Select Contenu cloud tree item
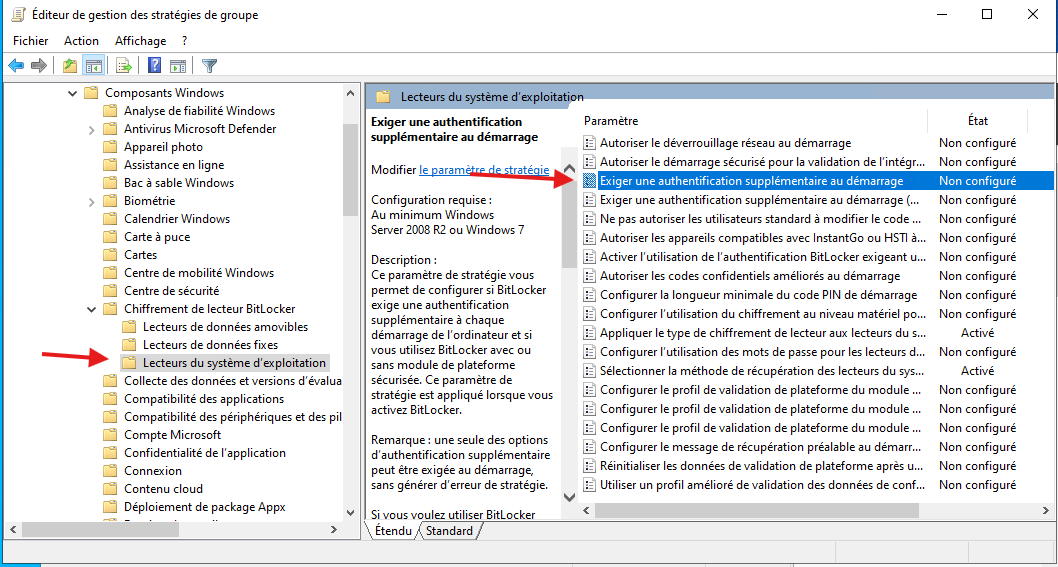Viewport: 1058px width, 567px height. 163,489
